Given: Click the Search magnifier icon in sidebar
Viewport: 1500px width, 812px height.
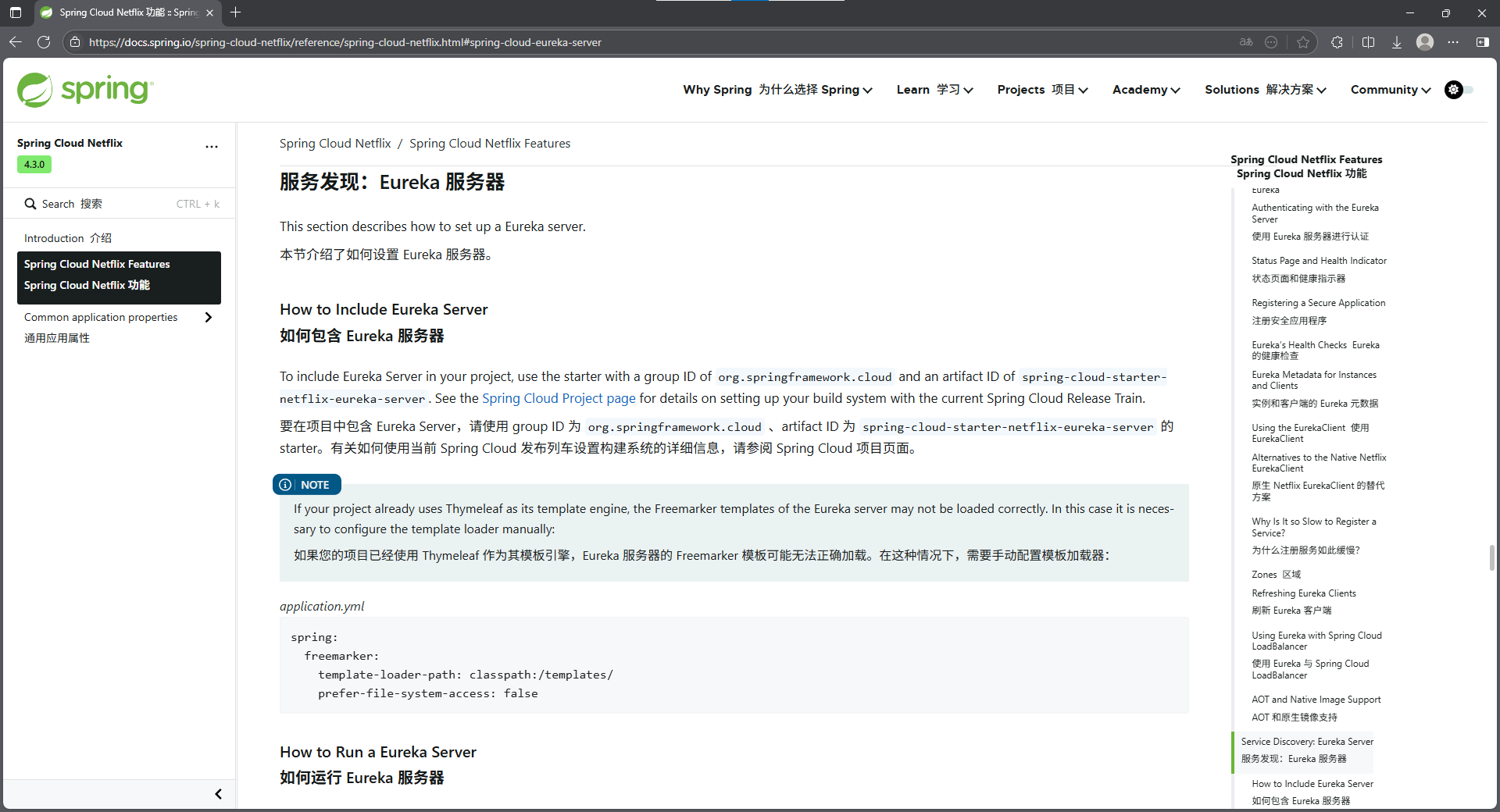Looking at the screenshot, I should [29, 203].
